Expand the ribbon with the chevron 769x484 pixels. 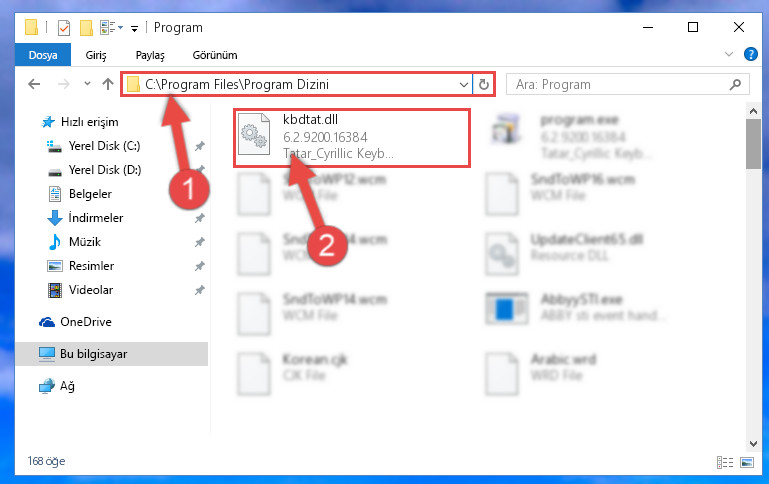tap(729, 54)
